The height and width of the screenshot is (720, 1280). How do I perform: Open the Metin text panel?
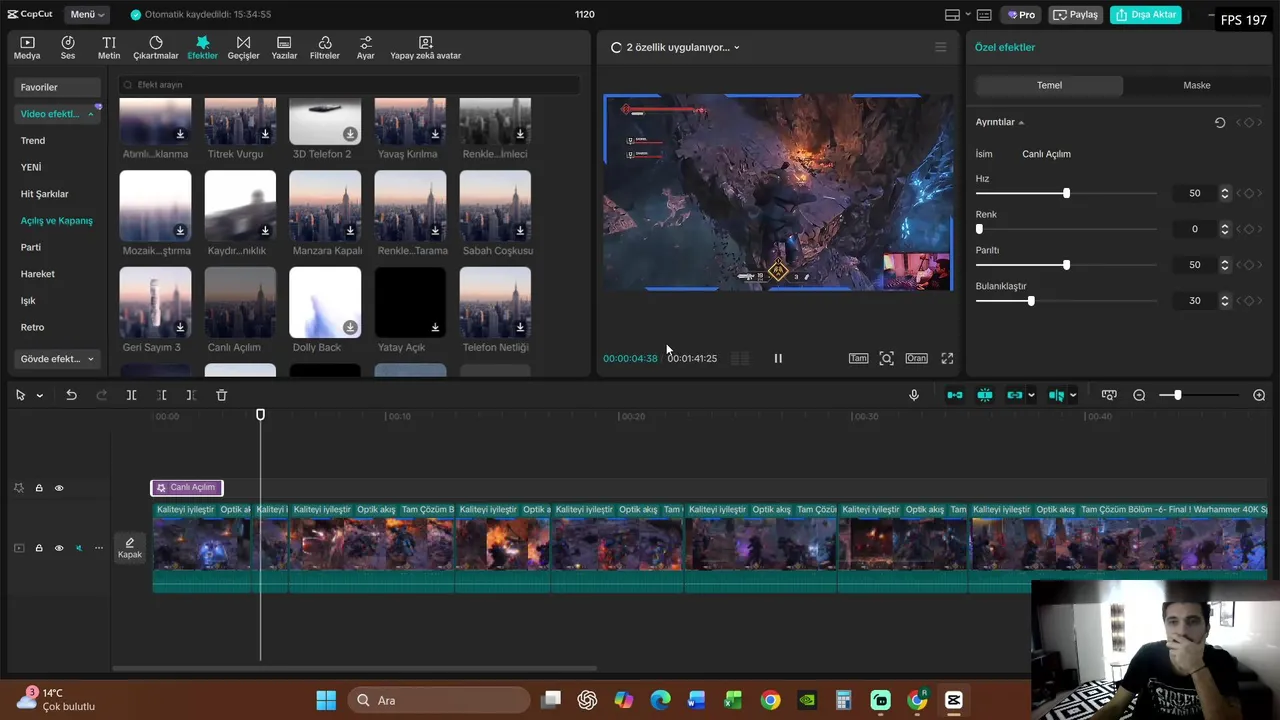[109, 48]
